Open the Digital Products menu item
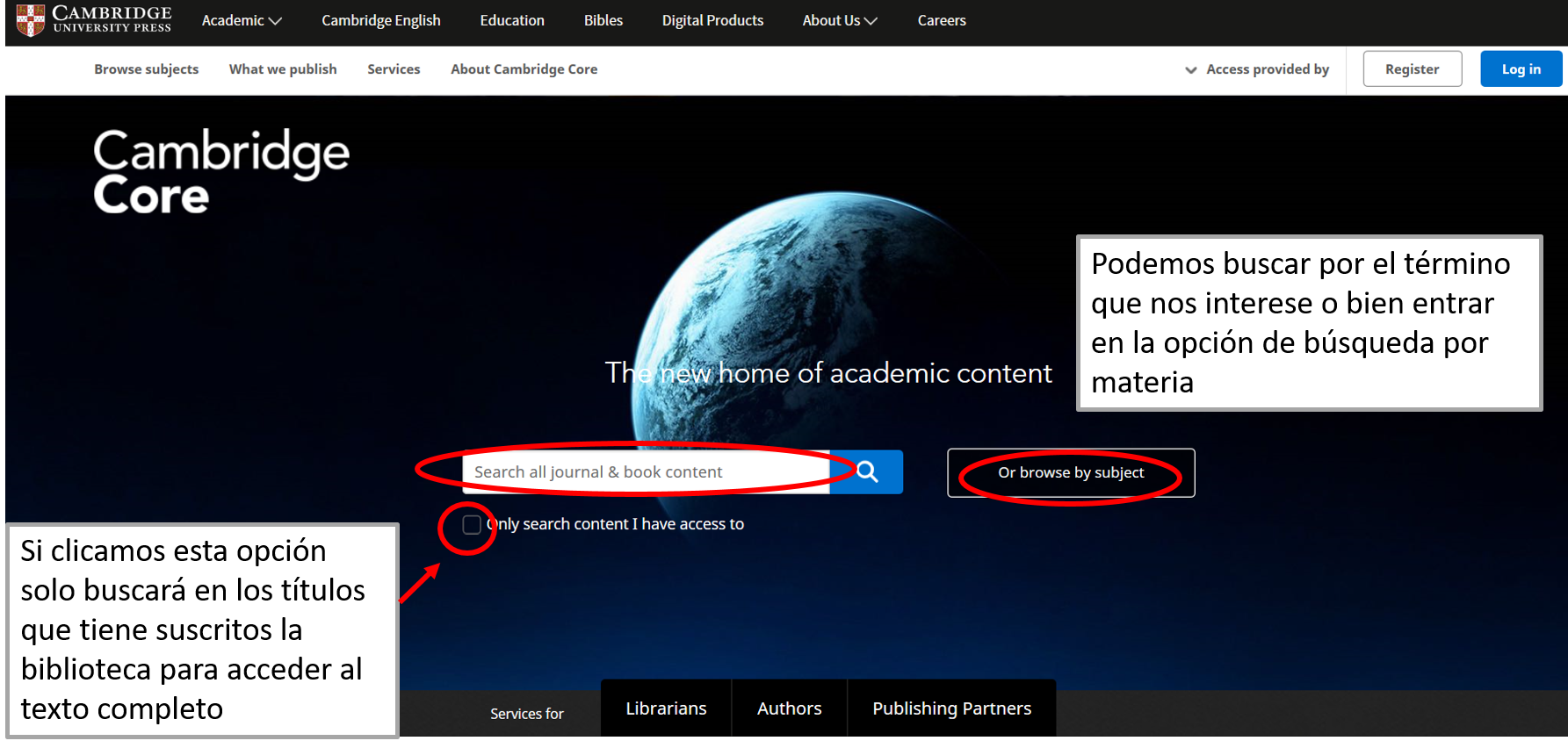The width and height of the screenshot is (1568, 748). pyautogui.click(x=712, y=20)
